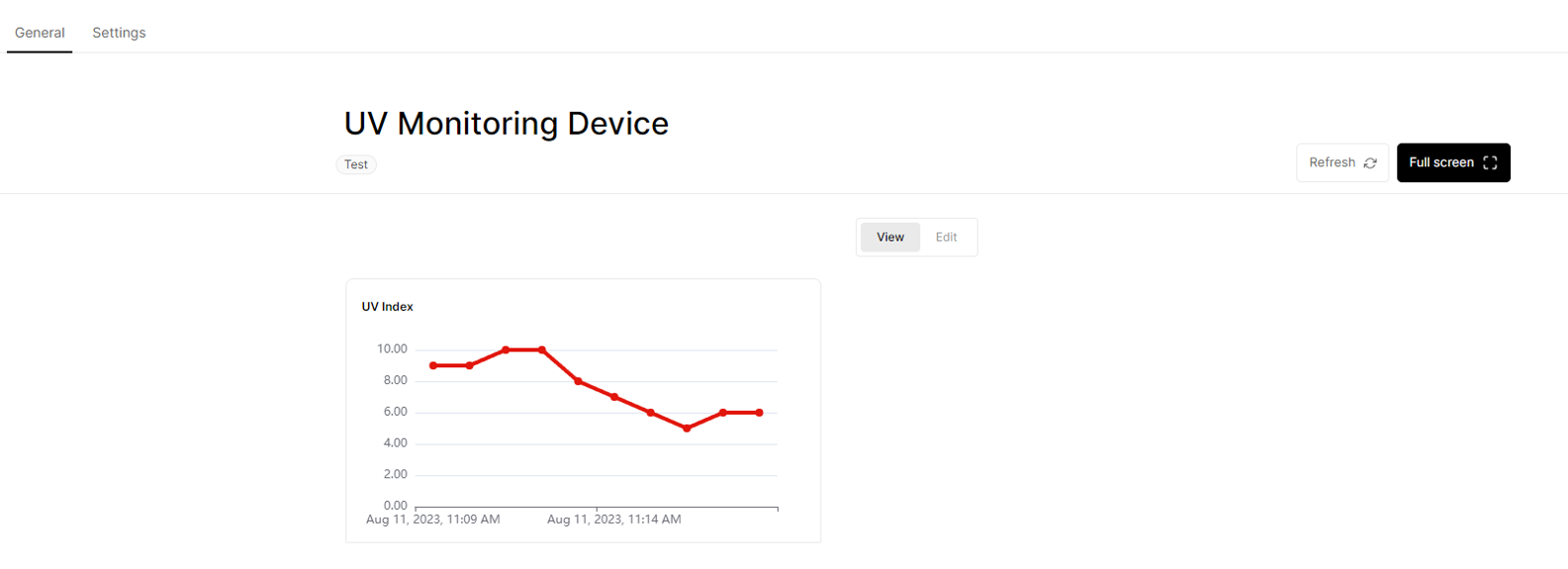Click the Full screen button text
The image size is (1568, 569).
(x=1441, y=162)
